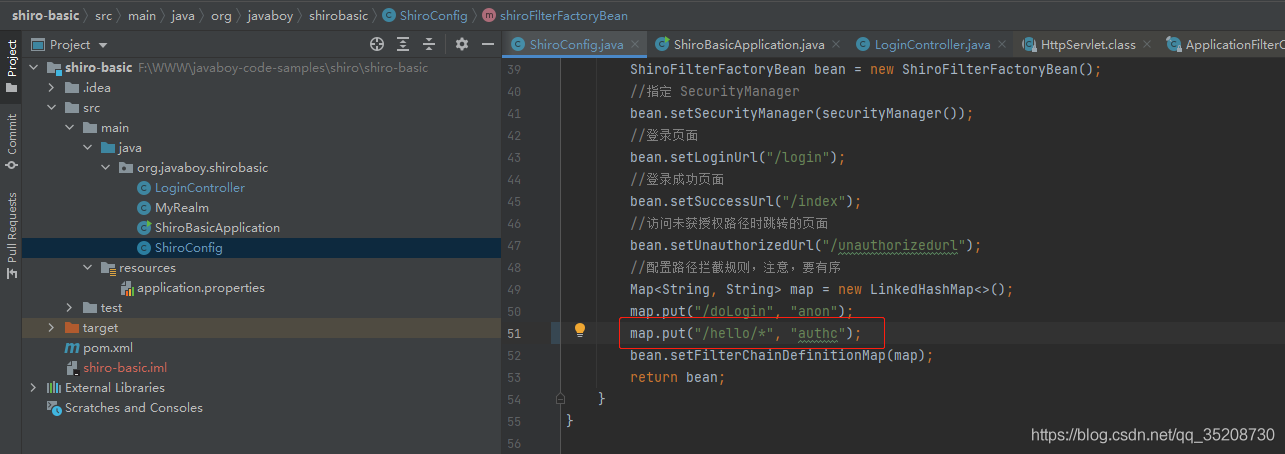This screenshot has height=454, width=1285.
Task: Click the target folder icon
Action: pyautogui.click(x=72, y=328)
